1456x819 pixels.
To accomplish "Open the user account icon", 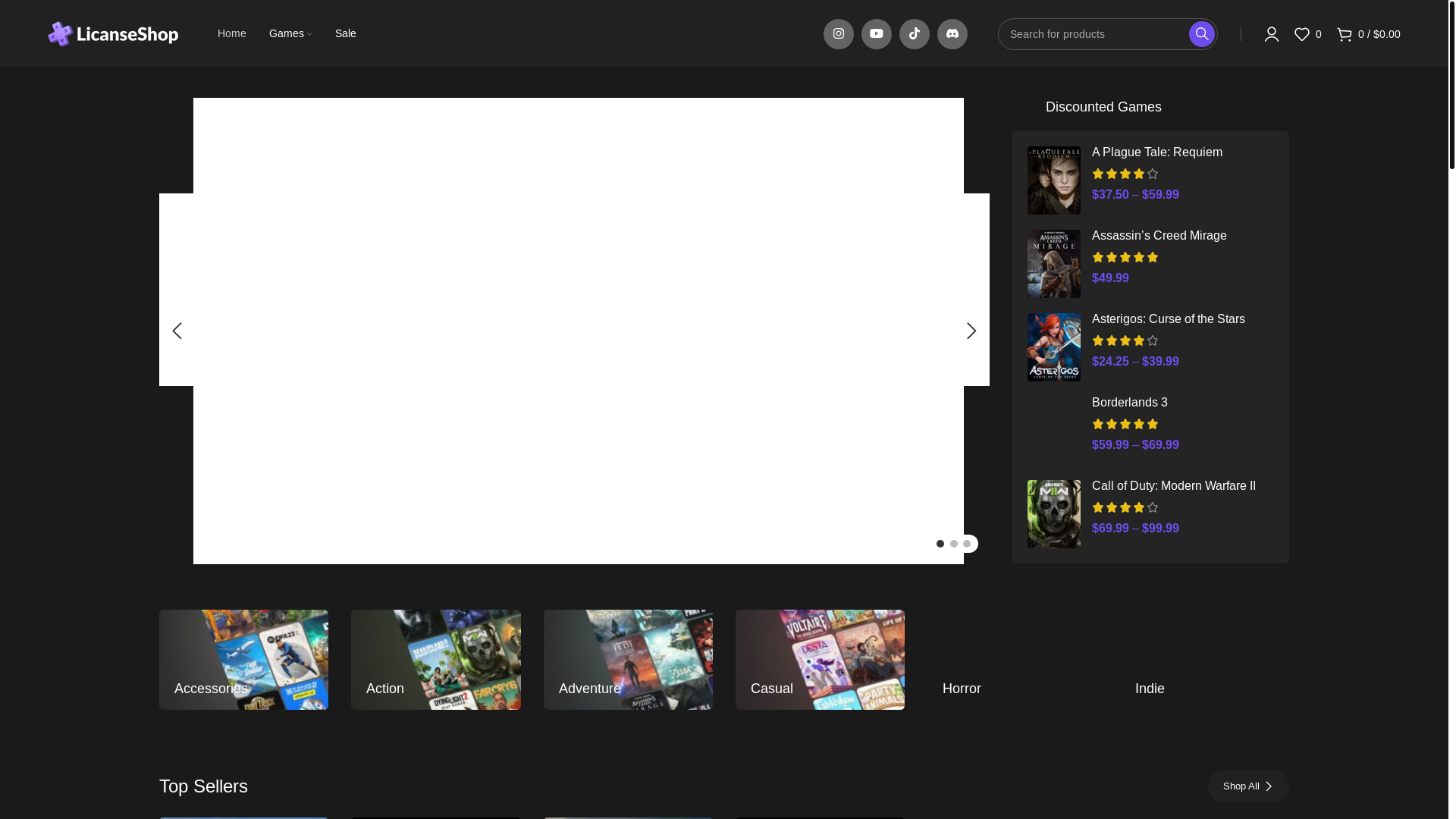I will tap(1271, 34).
